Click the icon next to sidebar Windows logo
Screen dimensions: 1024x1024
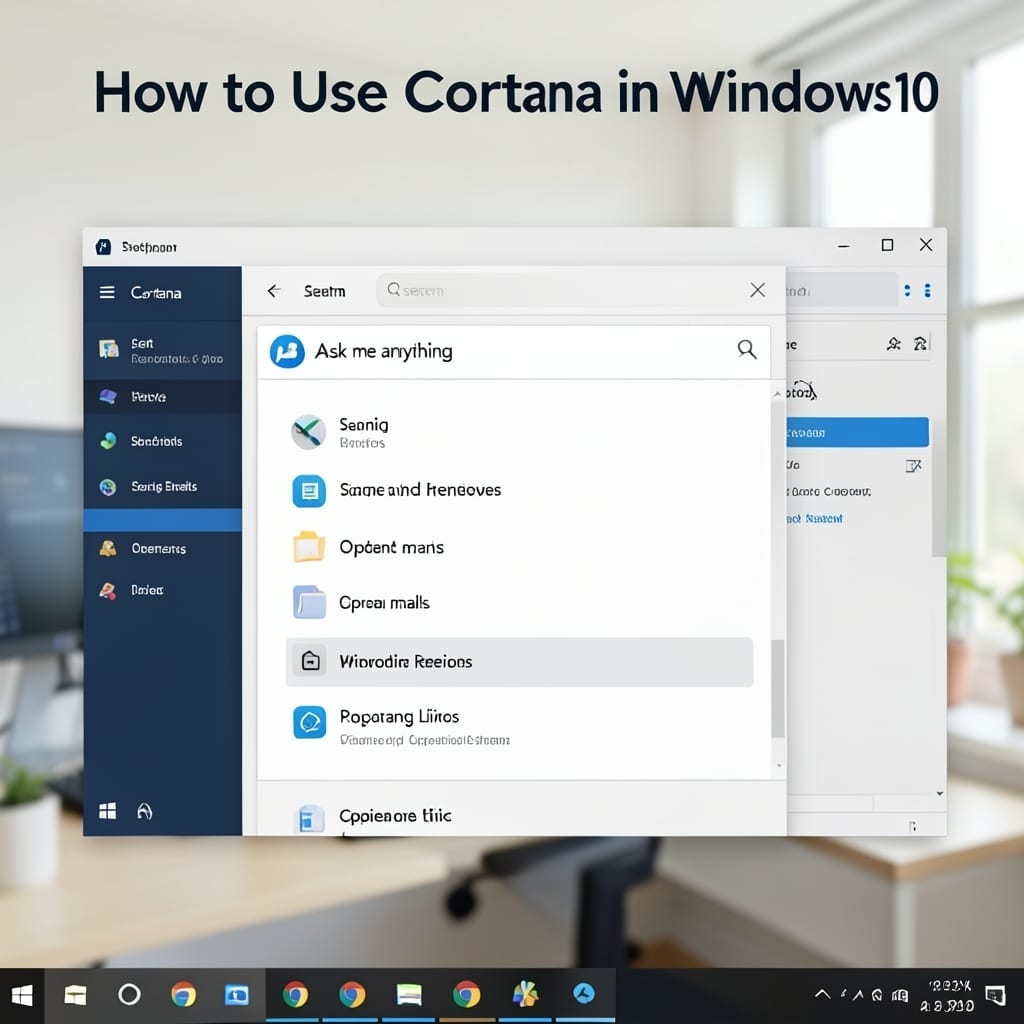pyautogui.click(x=144, y=811)
